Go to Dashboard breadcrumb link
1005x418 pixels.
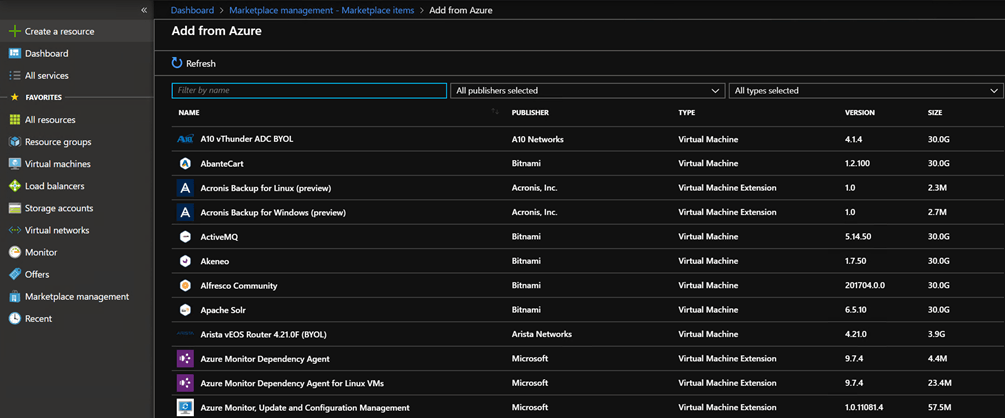pyautogui.click(x=192, y=10)
